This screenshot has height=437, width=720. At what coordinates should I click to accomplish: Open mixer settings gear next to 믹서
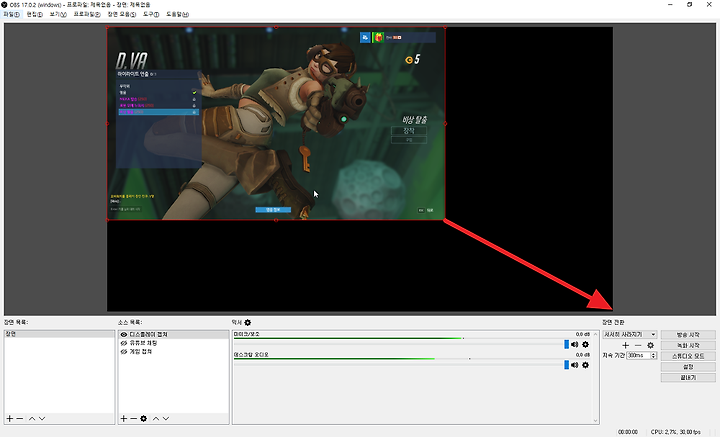tap(248, 323)
